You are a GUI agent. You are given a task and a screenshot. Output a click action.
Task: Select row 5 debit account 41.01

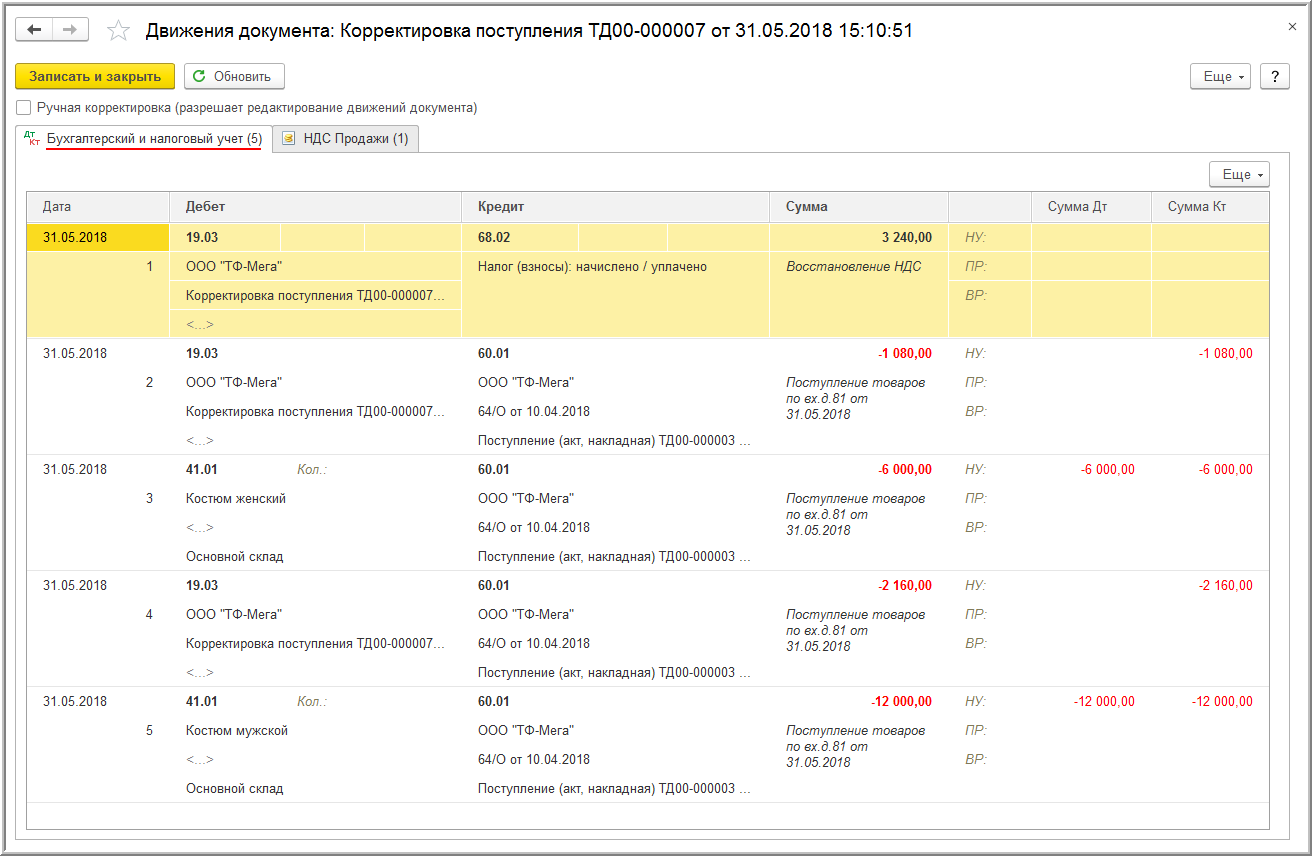click(202, 701)
